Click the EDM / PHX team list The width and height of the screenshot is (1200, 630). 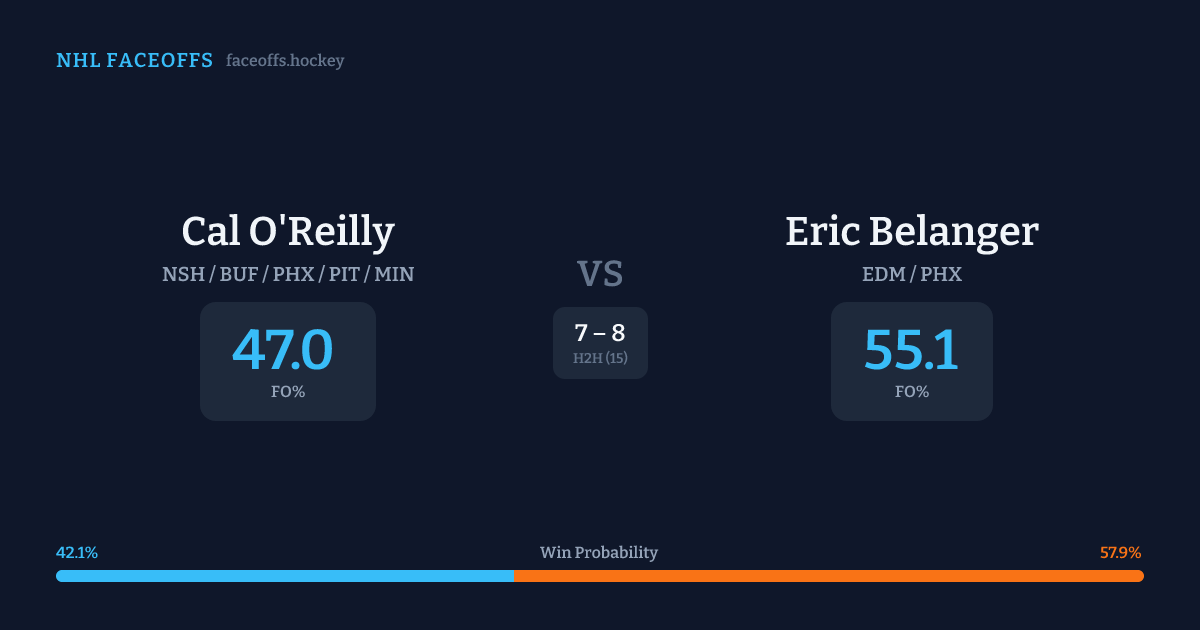[x=912, y=274]
